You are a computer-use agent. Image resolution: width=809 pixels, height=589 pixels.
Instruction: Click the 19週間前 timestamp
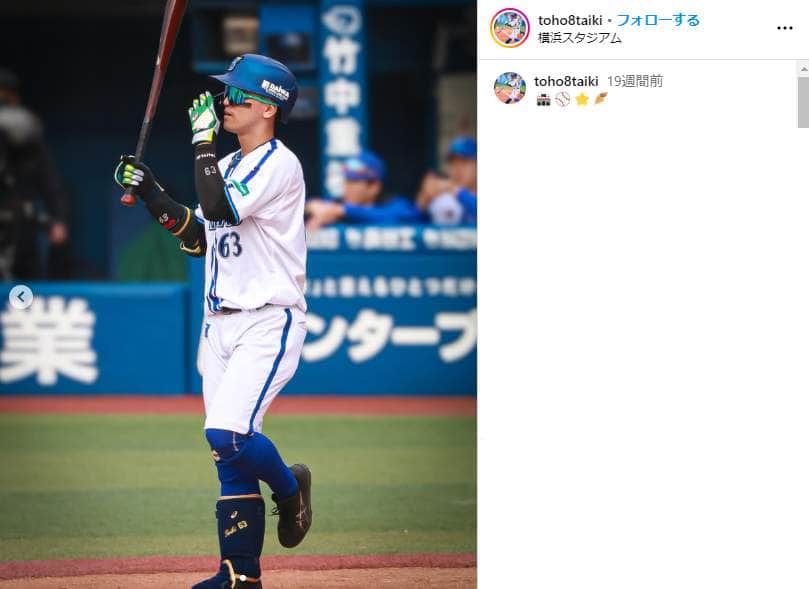(x=635, y=81)
